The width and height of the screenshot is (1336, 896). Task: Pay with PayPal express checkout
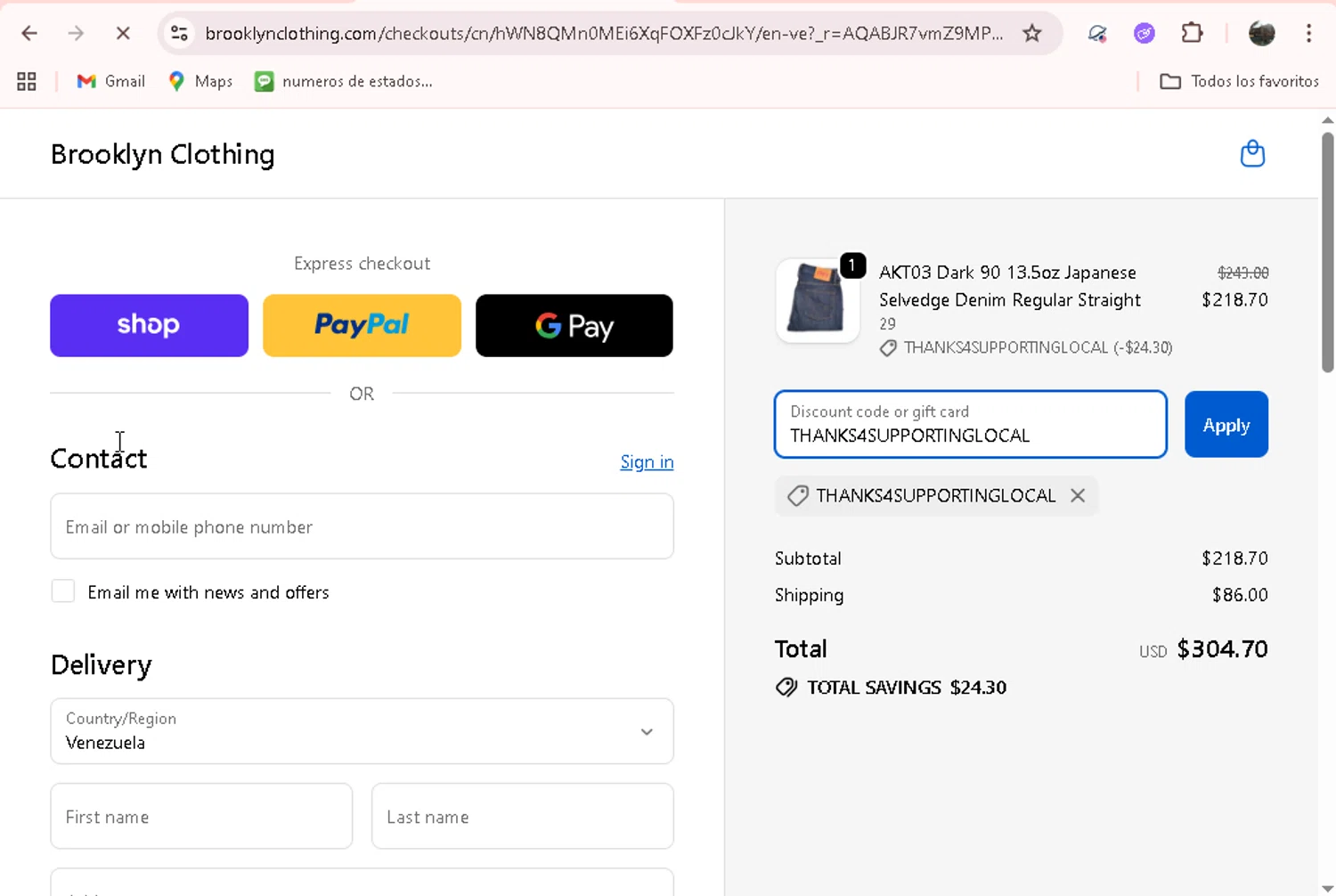(x=362, y=325)
